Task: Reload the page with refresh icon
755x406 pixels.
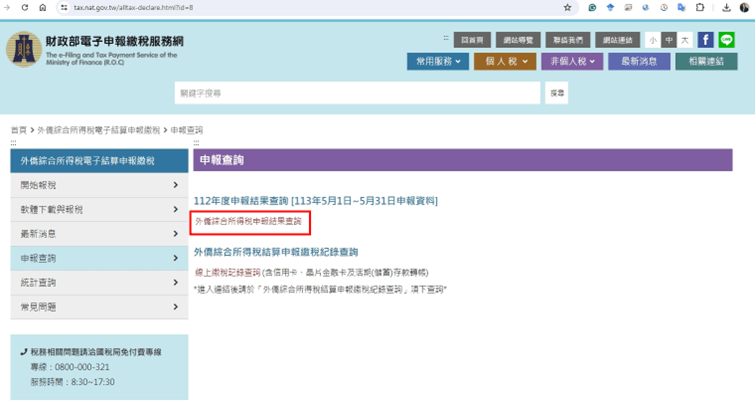Action: [x=26, y=7]
